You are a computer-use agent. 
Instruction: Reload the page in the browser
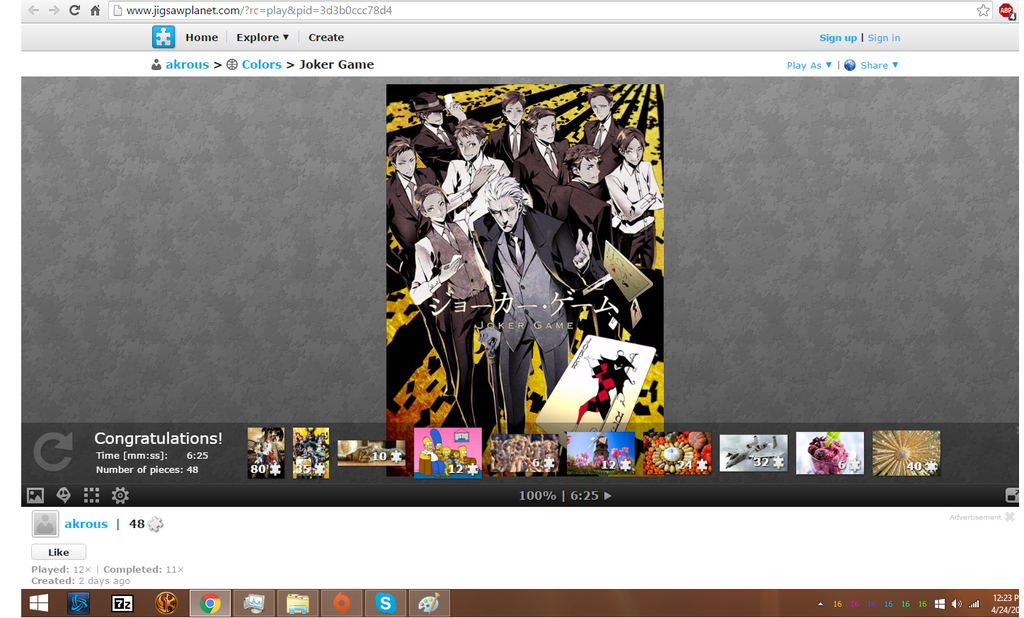(x=74, y=10)
